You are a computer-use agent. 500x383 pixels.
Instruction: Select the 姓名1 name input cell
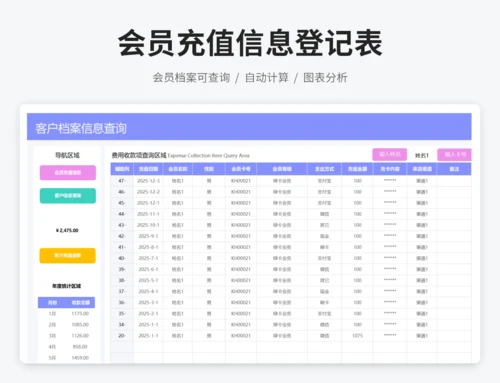point(422,155)
